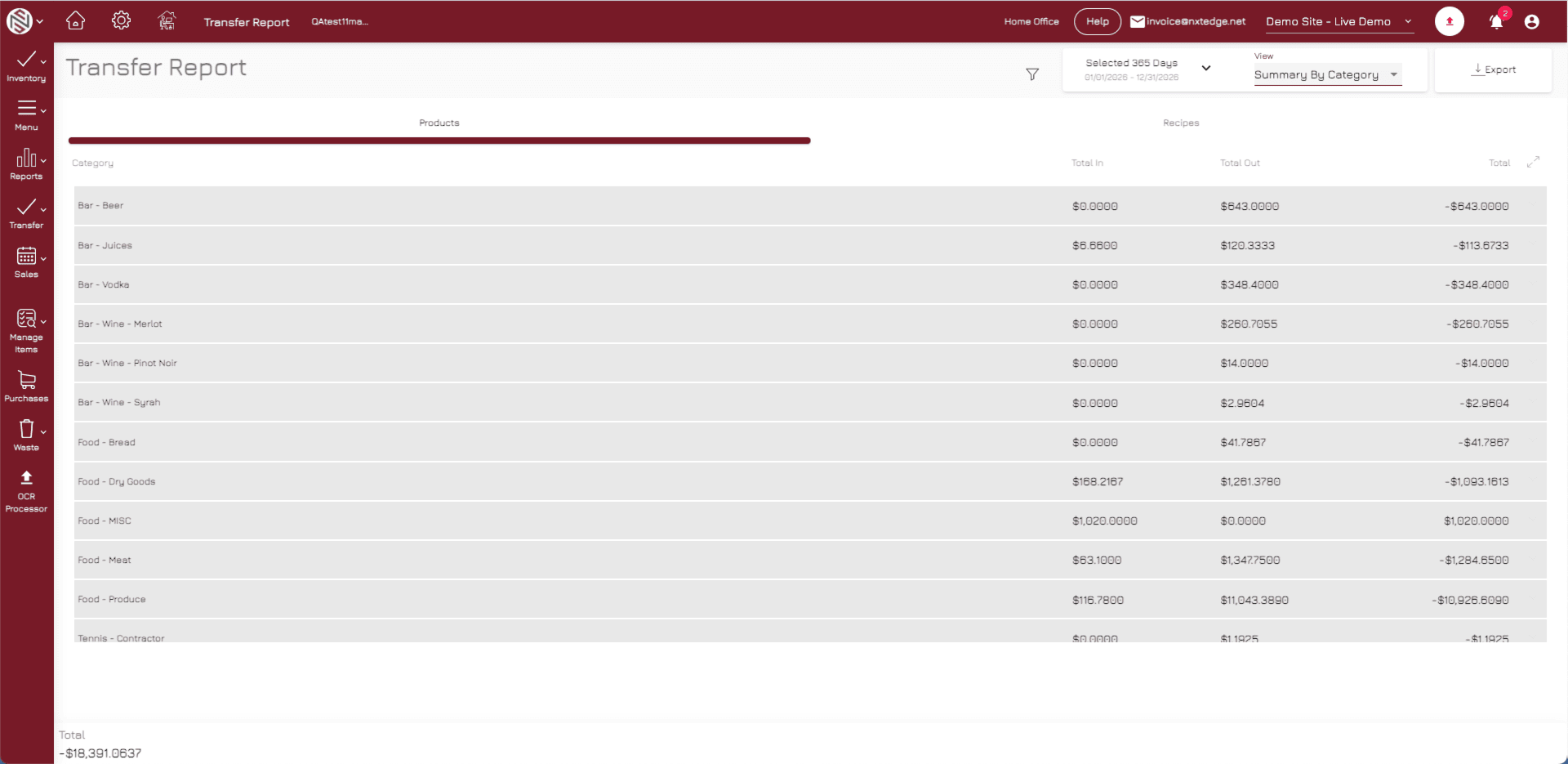Click the store icon beside settings gear
Viewport: 1568px width, 764px height.
pos(167,21)
